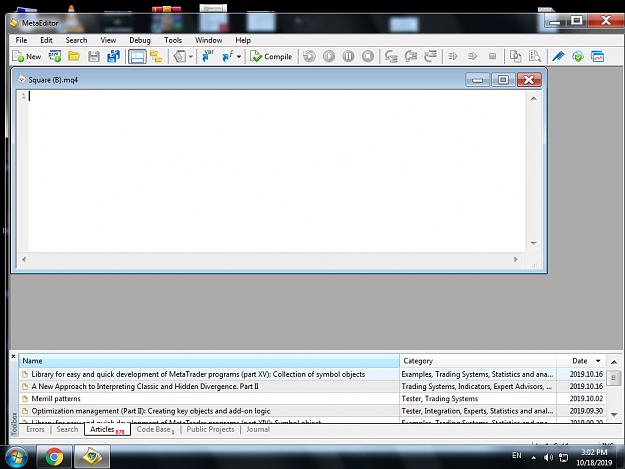Click the first arrow breakpoint icon
This screenshot has height=469, width=625.
point(453,57)
